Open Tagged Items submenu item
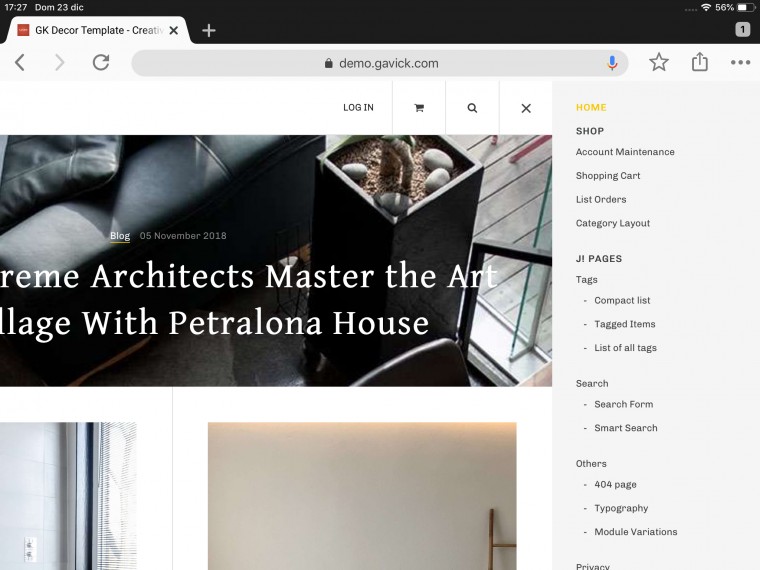Viewport: 760px width, 570px height. 625,324
